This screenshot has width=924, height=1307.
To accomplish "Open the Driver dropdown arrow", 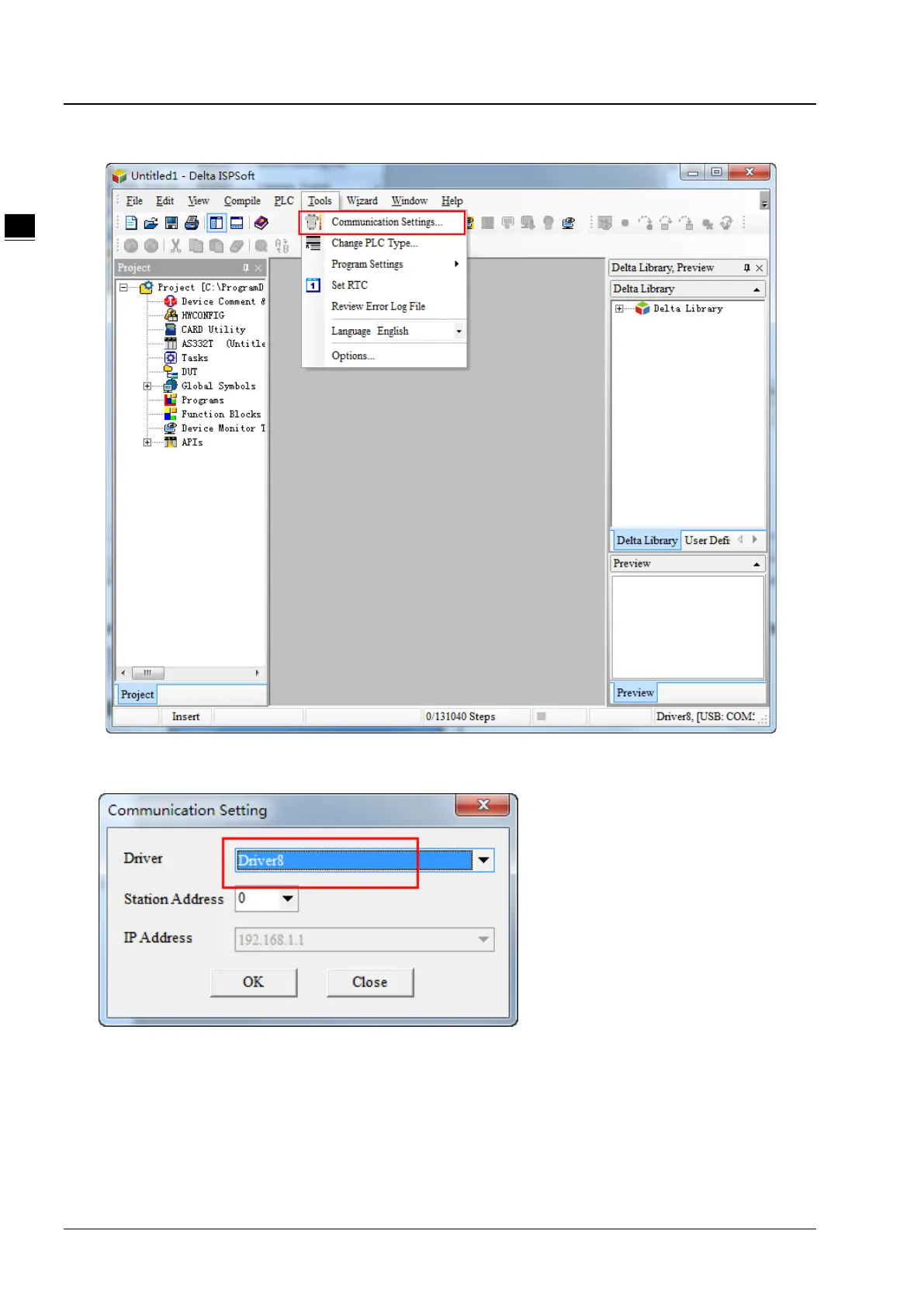I will click(x=483, y=861).
